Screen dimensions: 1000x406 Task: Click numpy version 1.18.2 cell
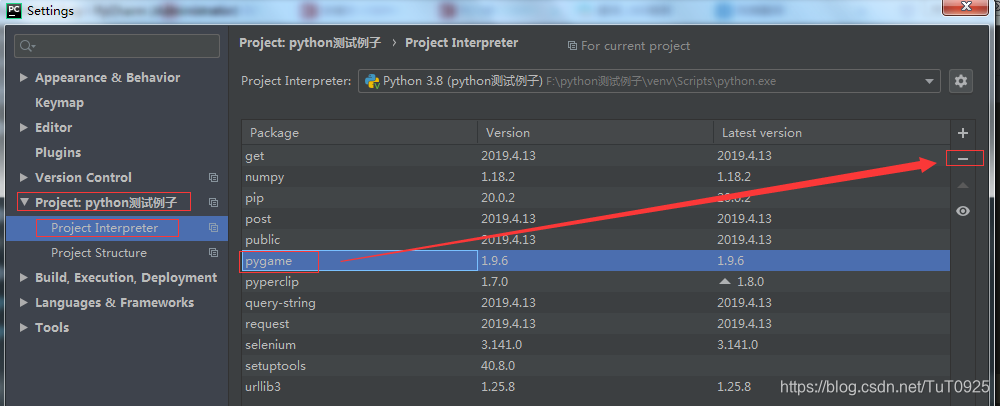pos(498,177)
